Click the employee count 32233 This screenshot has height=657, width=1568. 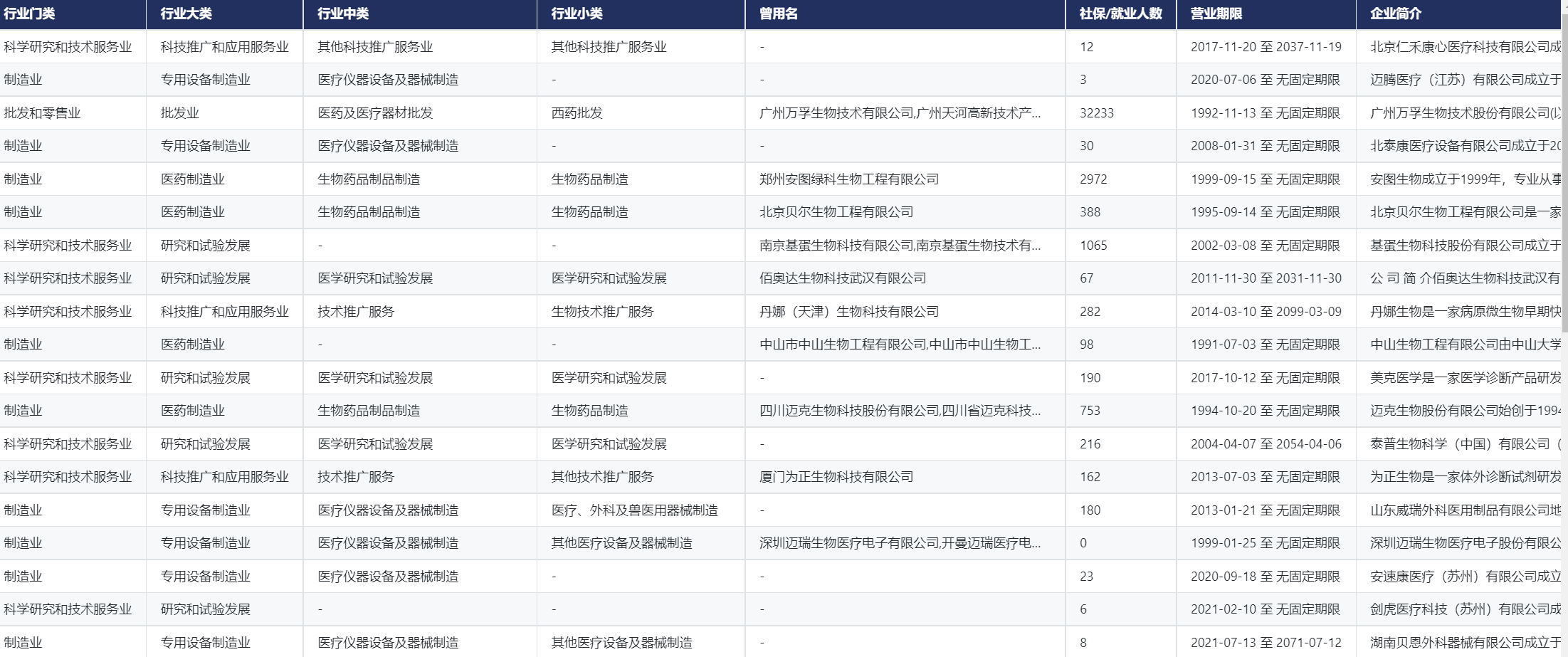coord(1097,112)
